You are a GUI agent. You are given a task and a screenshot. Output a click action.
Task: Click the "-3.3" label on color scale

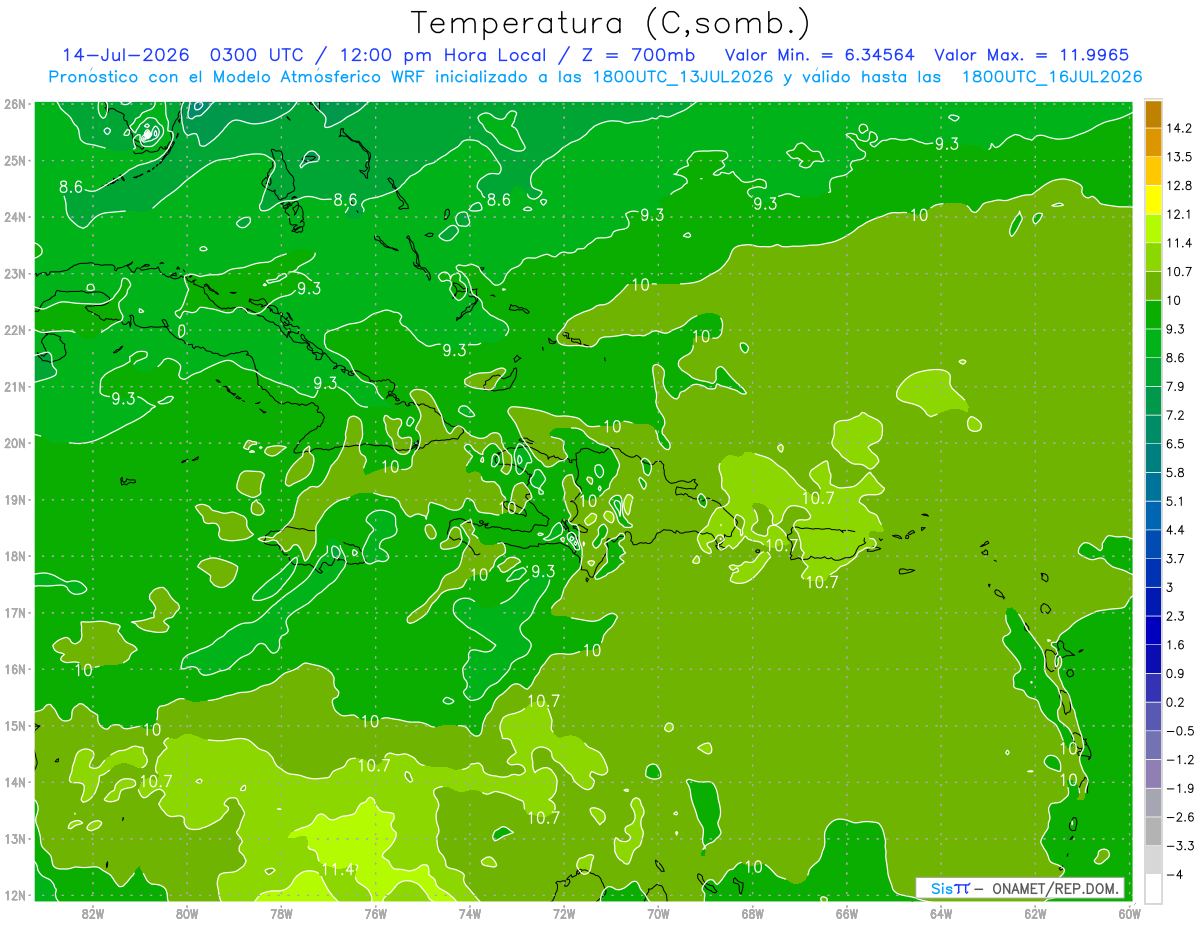pyautogui.click(x=1182, y=846)
